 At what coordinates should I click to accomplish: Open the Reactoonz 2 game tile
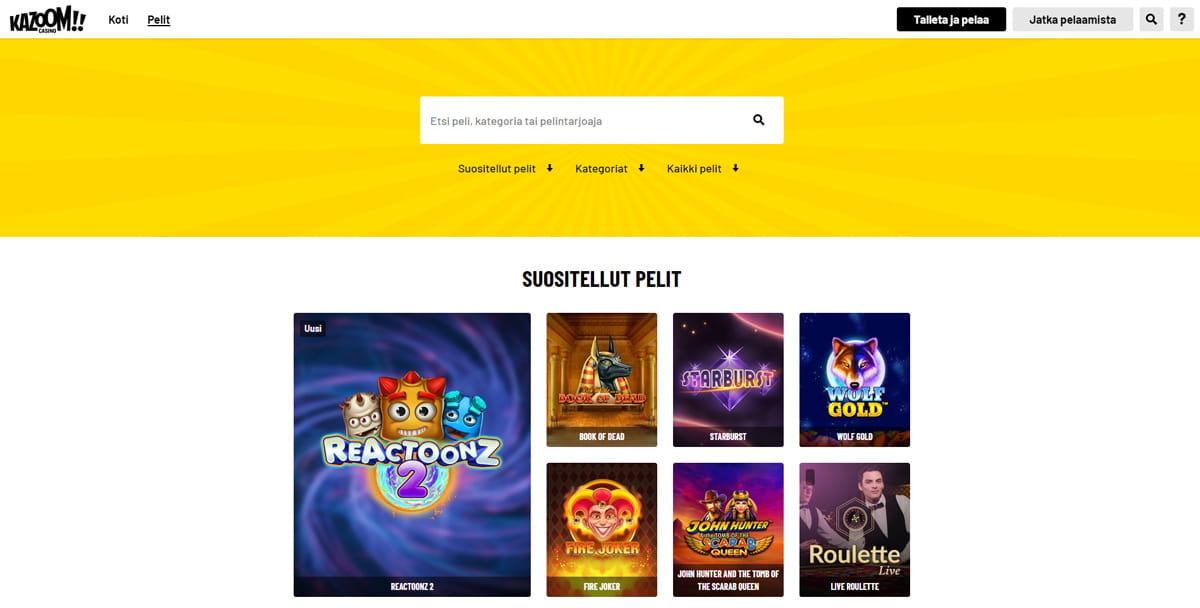[x=412, y=455]
